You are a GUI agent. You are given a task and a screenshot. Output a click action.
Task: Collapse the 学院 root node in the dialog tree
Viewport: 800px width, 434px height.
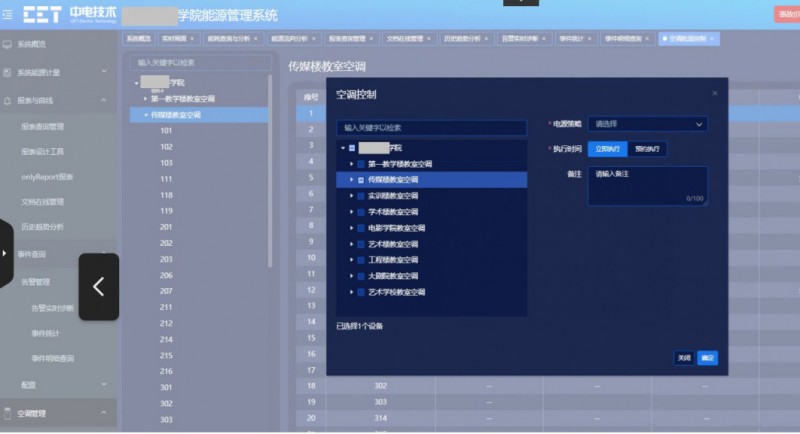343,148
